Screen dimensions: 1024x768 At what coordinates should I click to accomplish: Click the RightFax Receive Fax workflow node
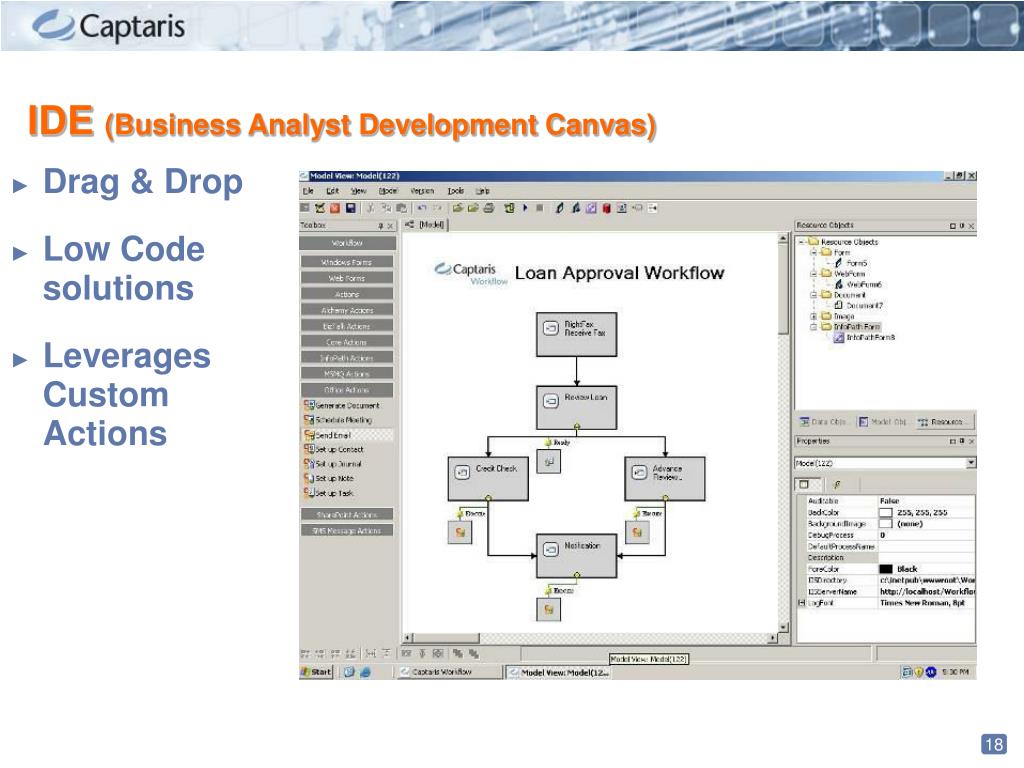pyautogui.click(x=577, y=334)
